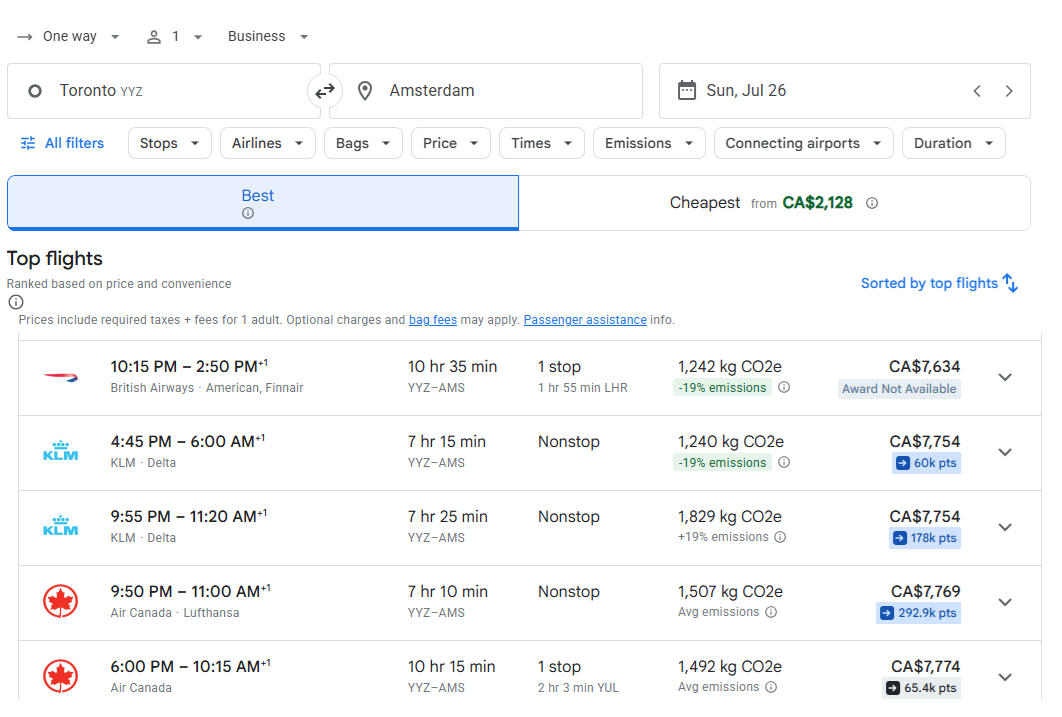Image resolution: width=1062 pixels, height=717 pixels.
Task: Open Times filter dropdown
Action: tap(542, 143)
